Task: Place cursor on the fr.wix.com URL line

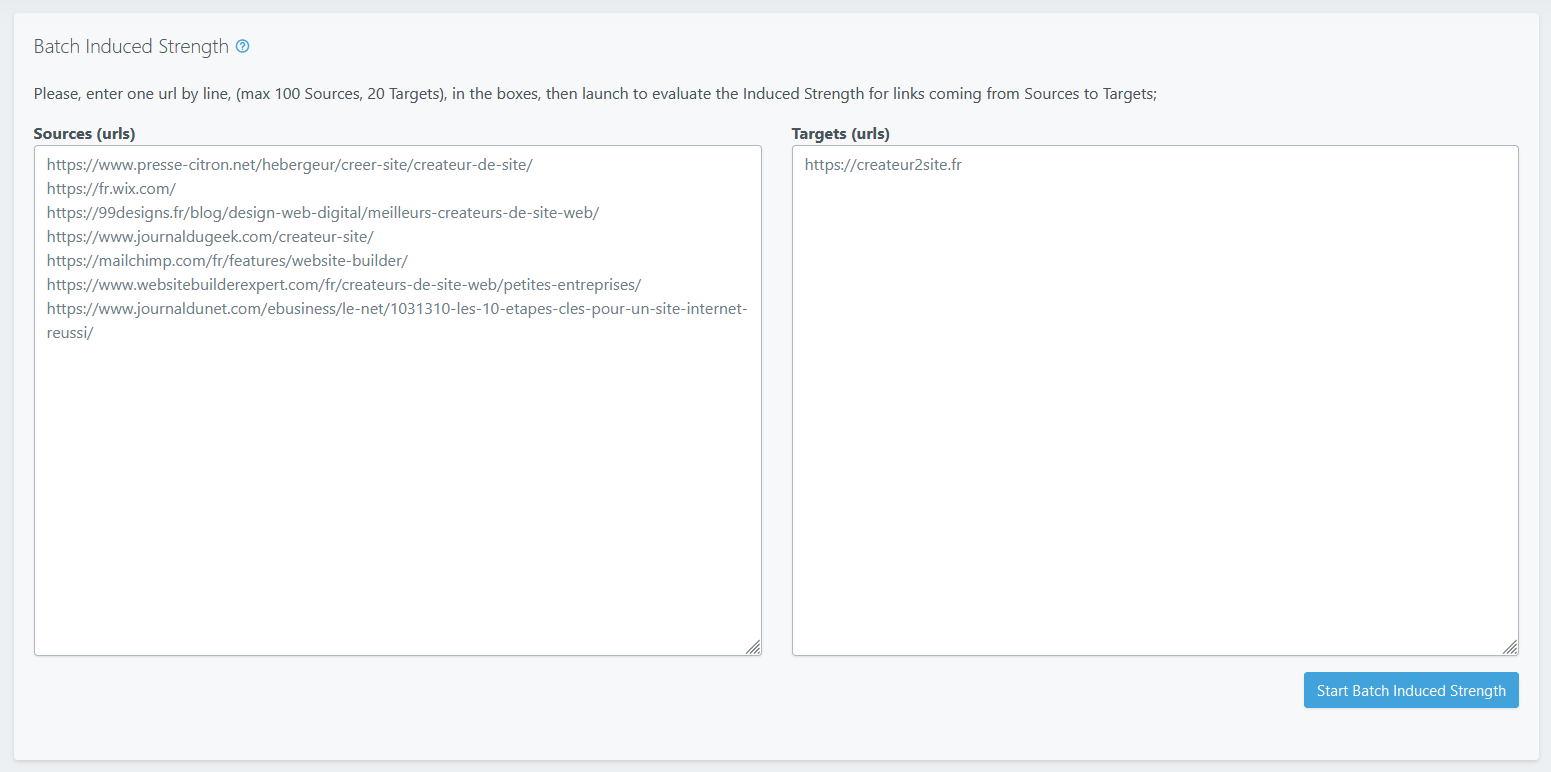Action: pyautogui.click(x=111, y=189)
